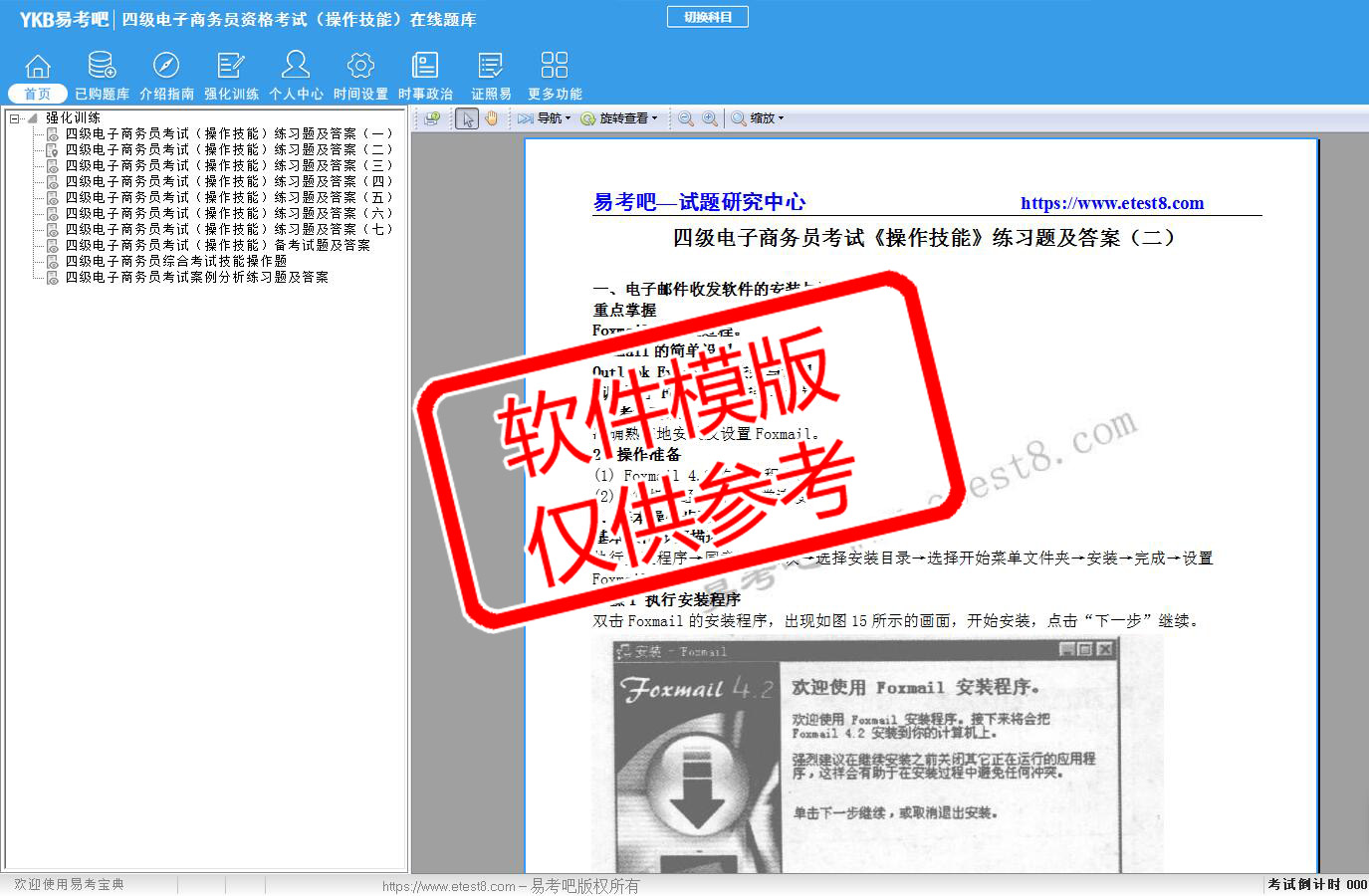Click Foxmail installer screenshot in document

[x=877, y=756]
